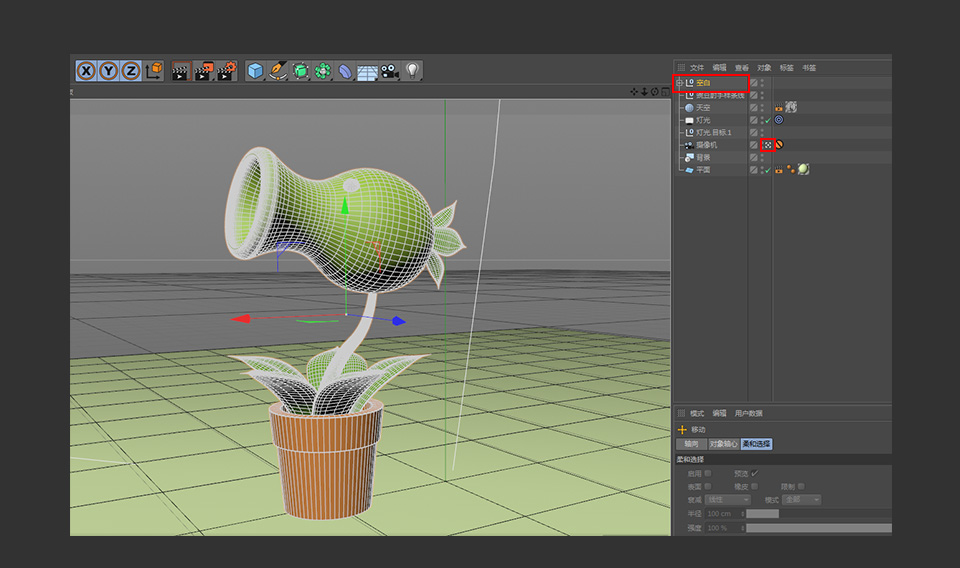This screenshot has width=960, height=568.
Task: Open the floor environment objects icon
Action: [367, 71]
